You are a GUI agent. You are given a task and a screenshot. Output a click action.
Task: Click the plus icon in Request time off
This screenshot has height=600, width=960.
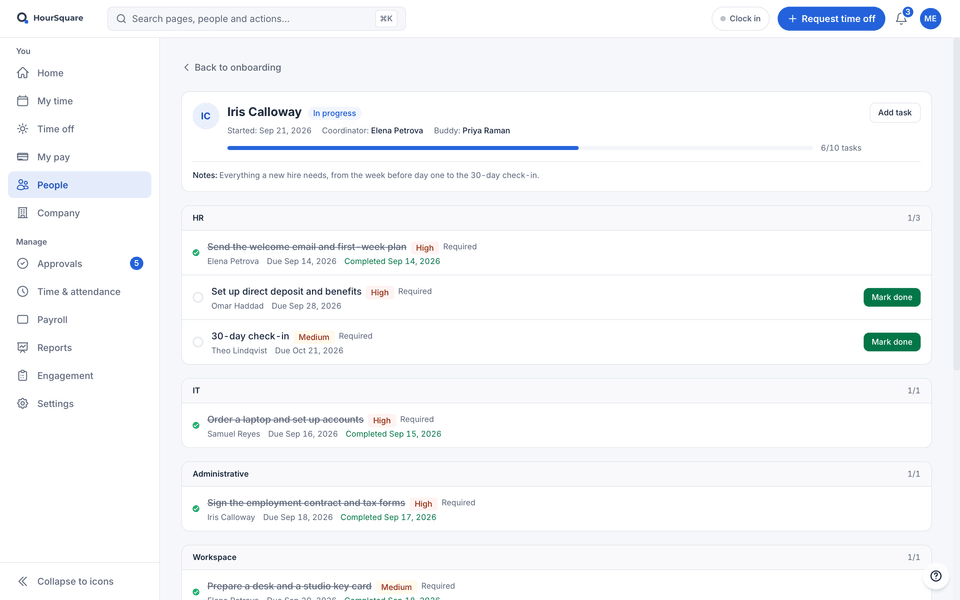[x=792, y=19]
